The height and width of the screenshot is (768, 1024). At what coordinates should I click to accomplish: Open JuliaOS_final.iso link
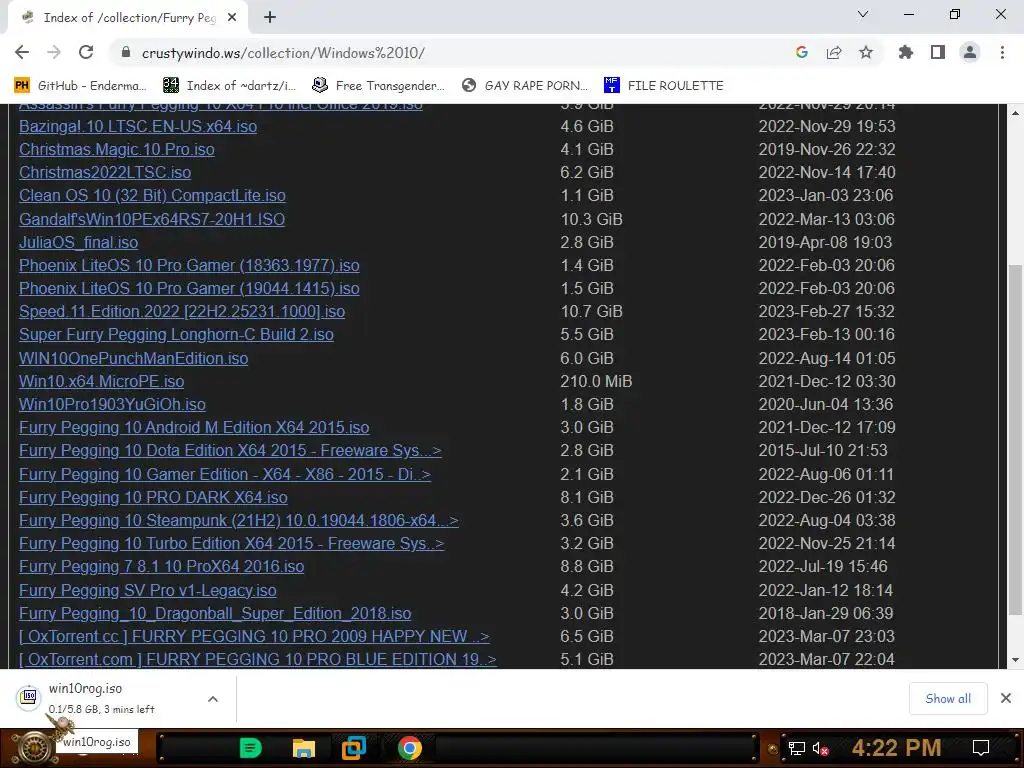pyautogui.click(x=78, y=242)
